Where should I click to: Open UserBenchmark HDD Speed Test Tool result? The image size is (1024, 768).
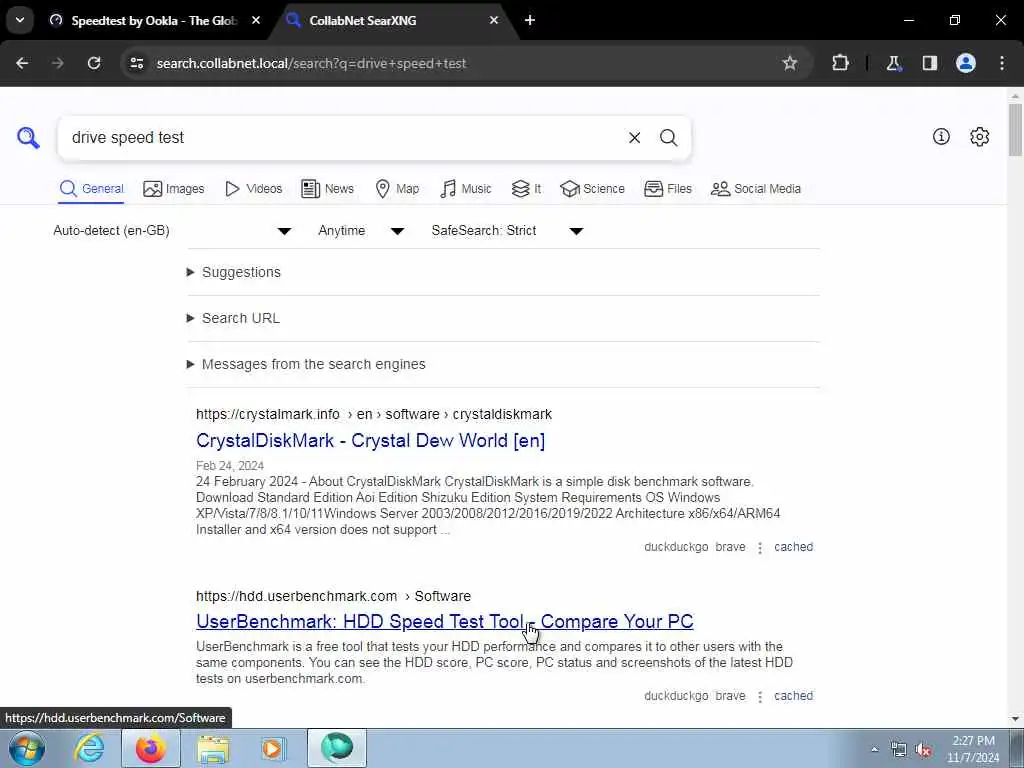(x=445, y=621)
